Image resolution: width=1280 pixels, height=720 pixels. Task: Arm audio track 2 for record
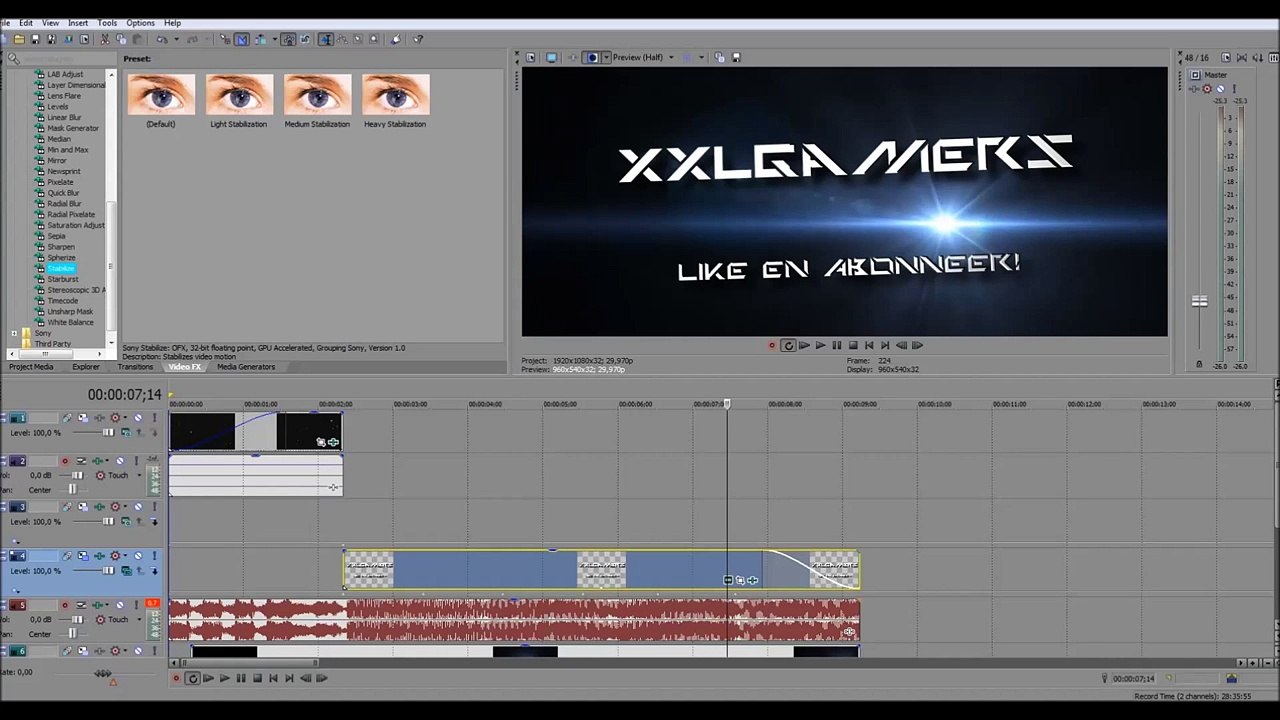tap(65, 461)
